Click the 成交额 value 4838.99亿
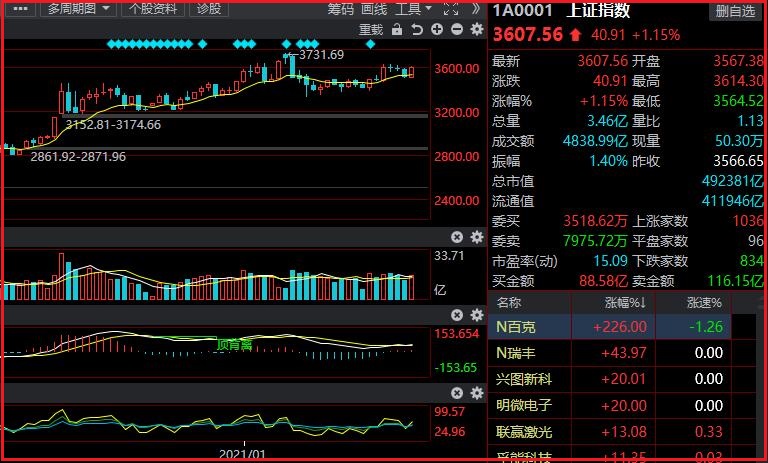The width and height of the screenshot is (768, 463). tap(595, 141)
